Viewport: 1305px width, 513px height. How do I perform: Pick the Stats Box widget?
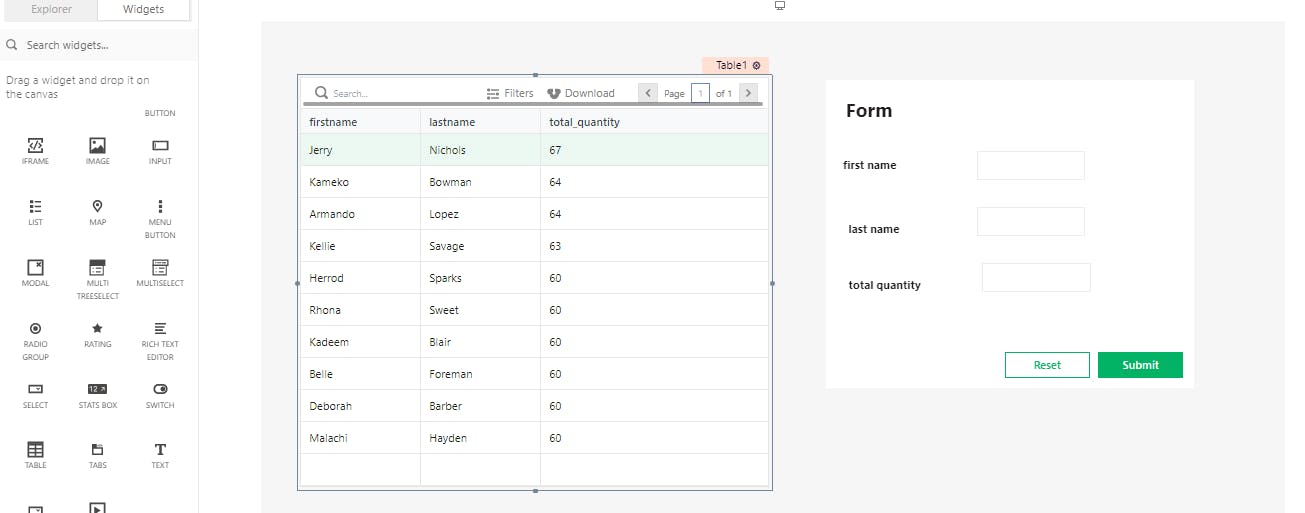point(97,389)
